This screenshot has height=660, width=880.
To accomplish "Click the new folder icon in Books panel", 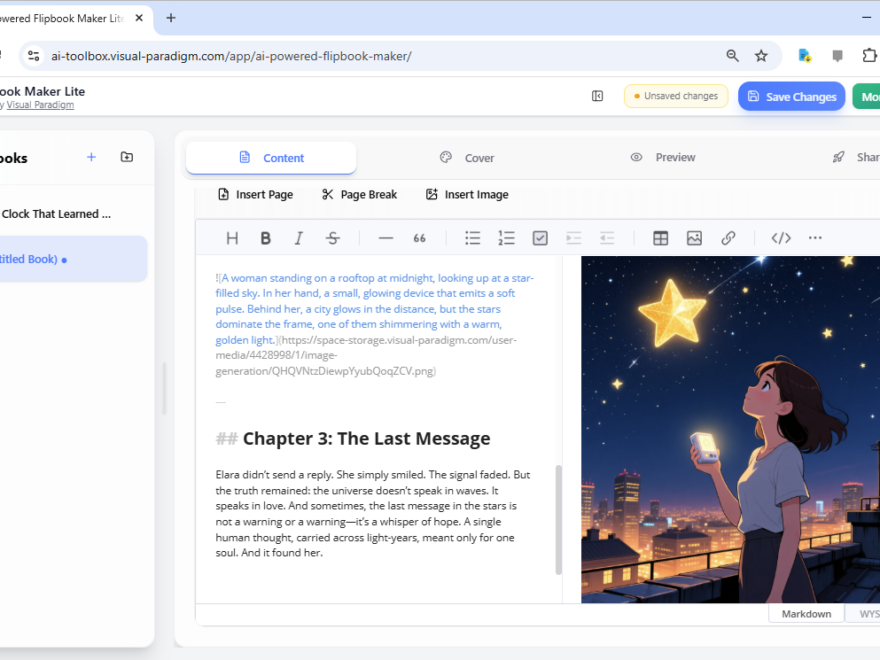I will pos(126,157).
